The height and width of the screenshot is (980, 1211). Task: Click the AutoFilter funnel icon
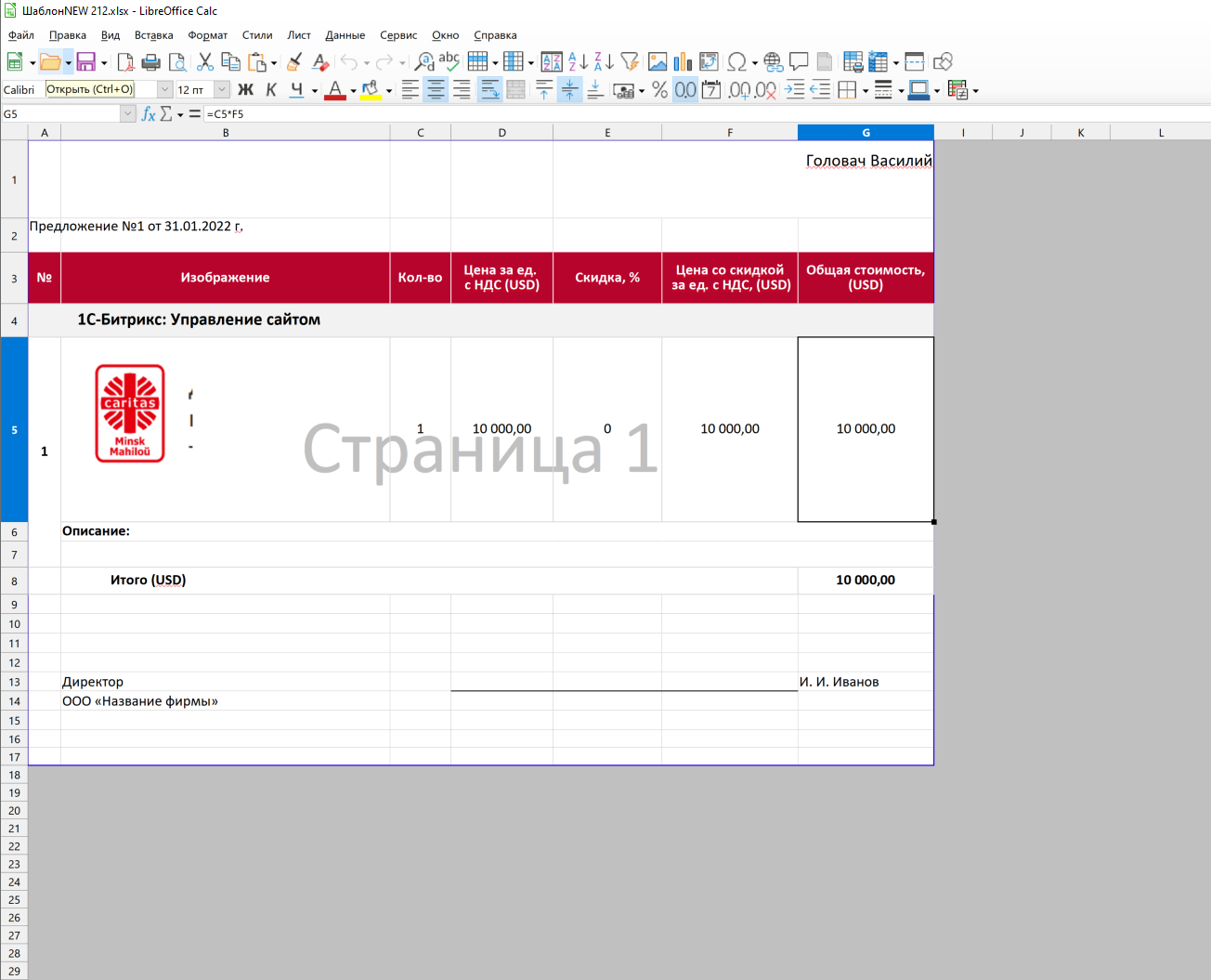[630, 62]
